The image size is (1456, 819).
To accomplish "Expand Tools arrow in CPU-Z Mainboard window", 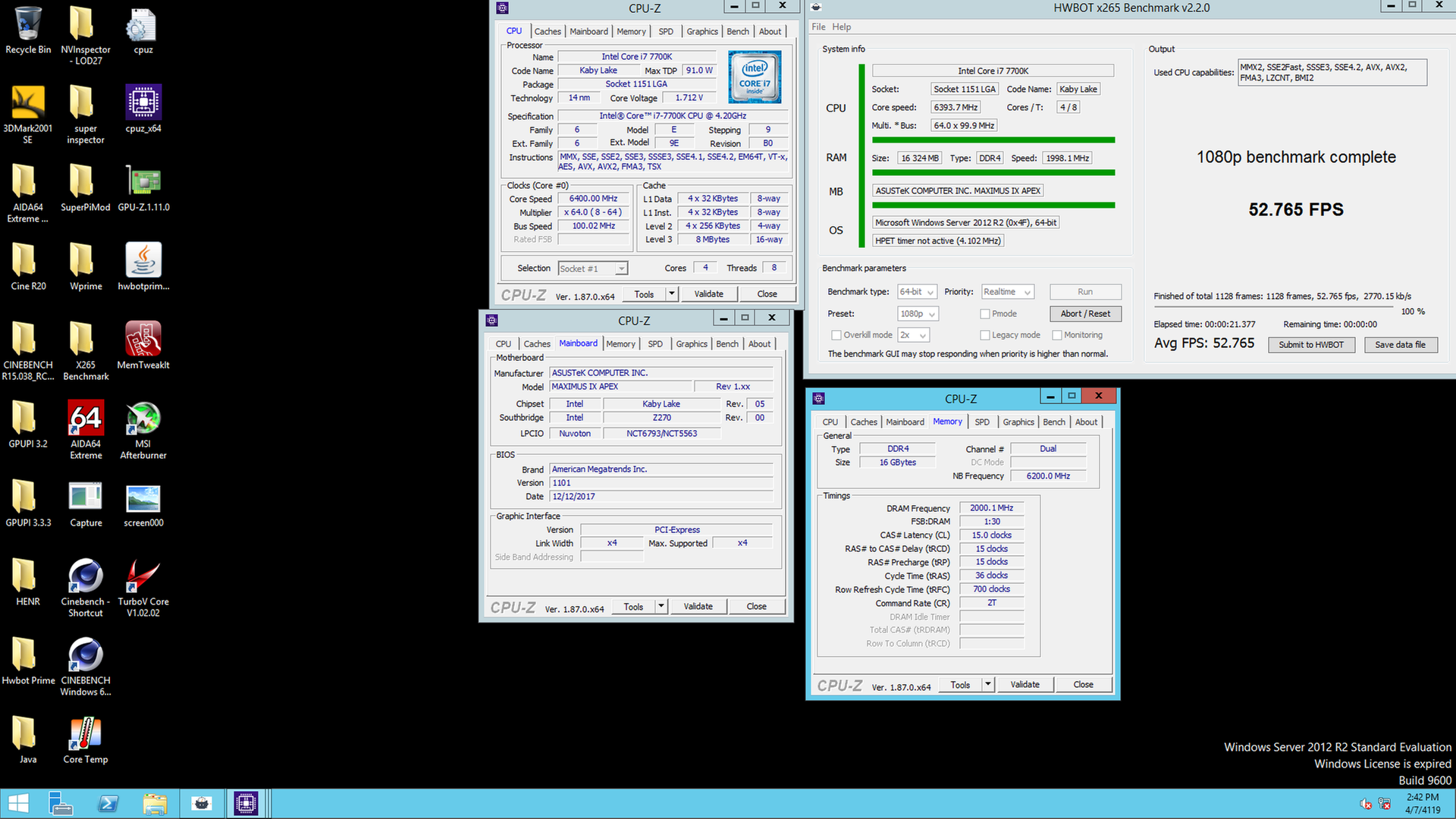I will tap(661, 607).
